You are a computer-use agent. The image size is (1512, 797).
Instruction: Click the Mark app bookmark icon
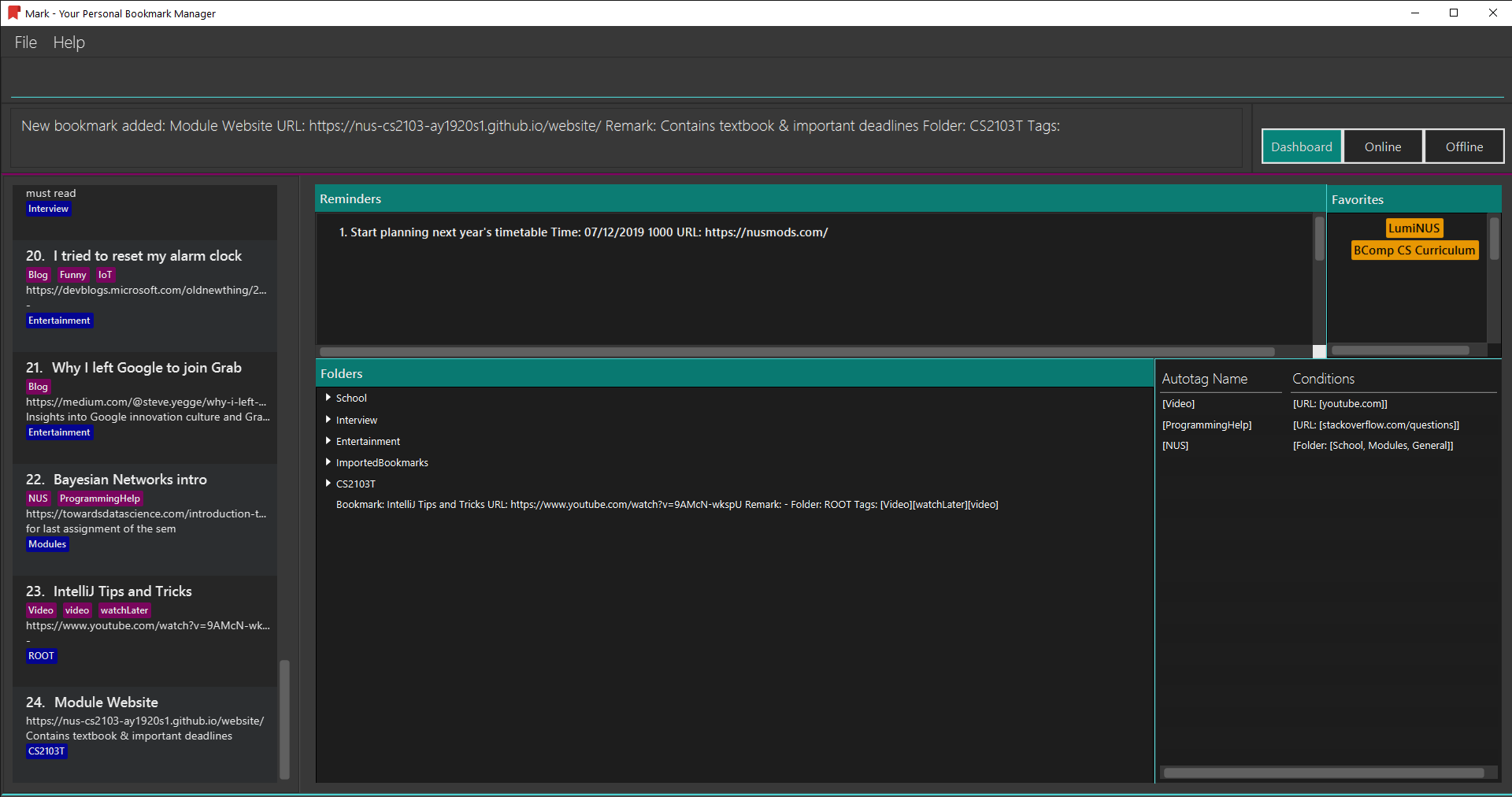click(x=13, y=13)
